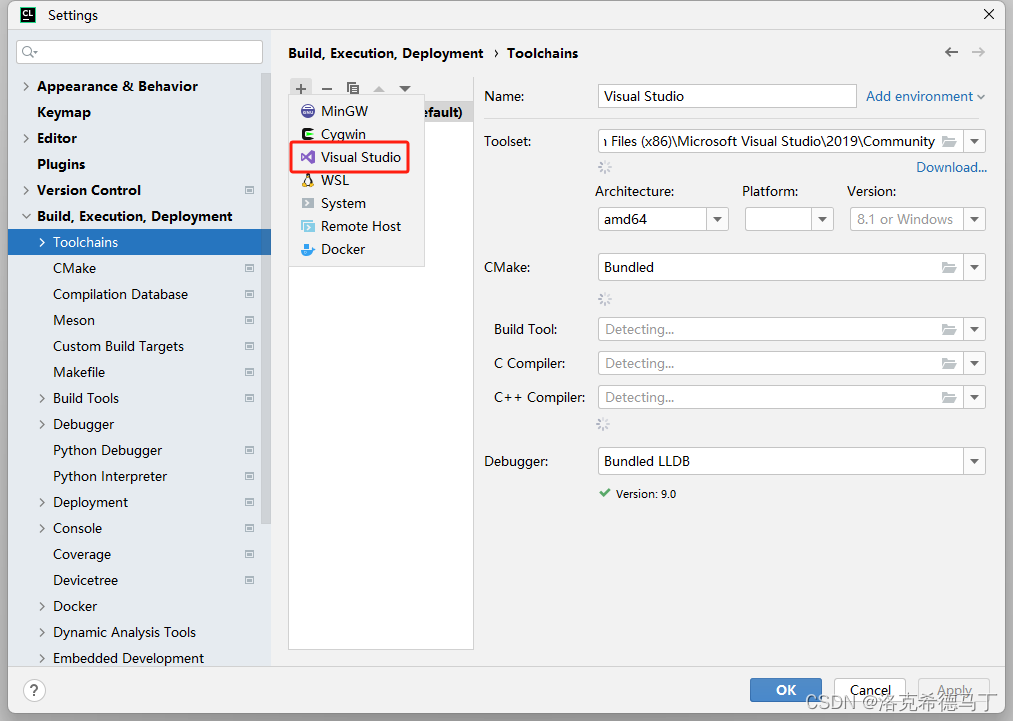Open the help question mark button
1013x721 pixels.
click(x=34, y=690)
